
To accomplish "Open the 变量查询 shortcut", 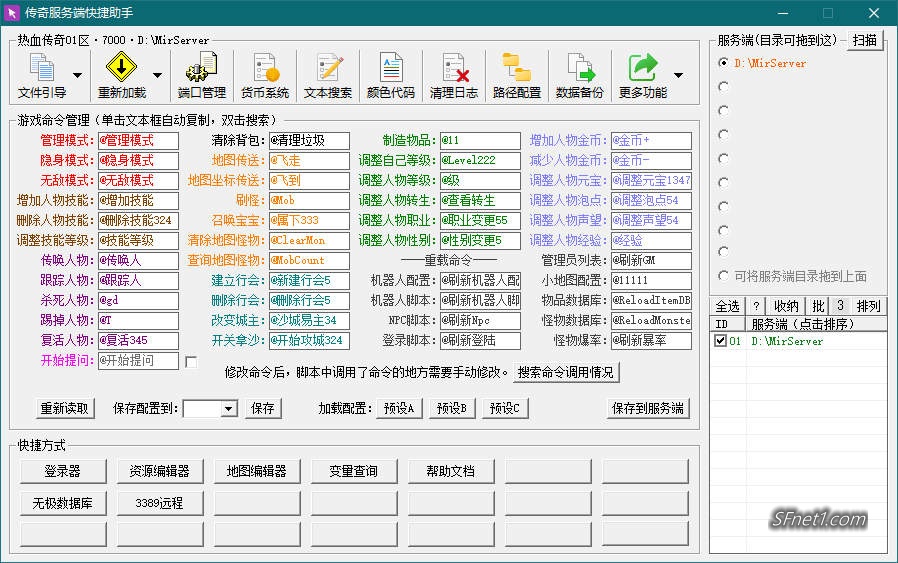I will 353,471.
